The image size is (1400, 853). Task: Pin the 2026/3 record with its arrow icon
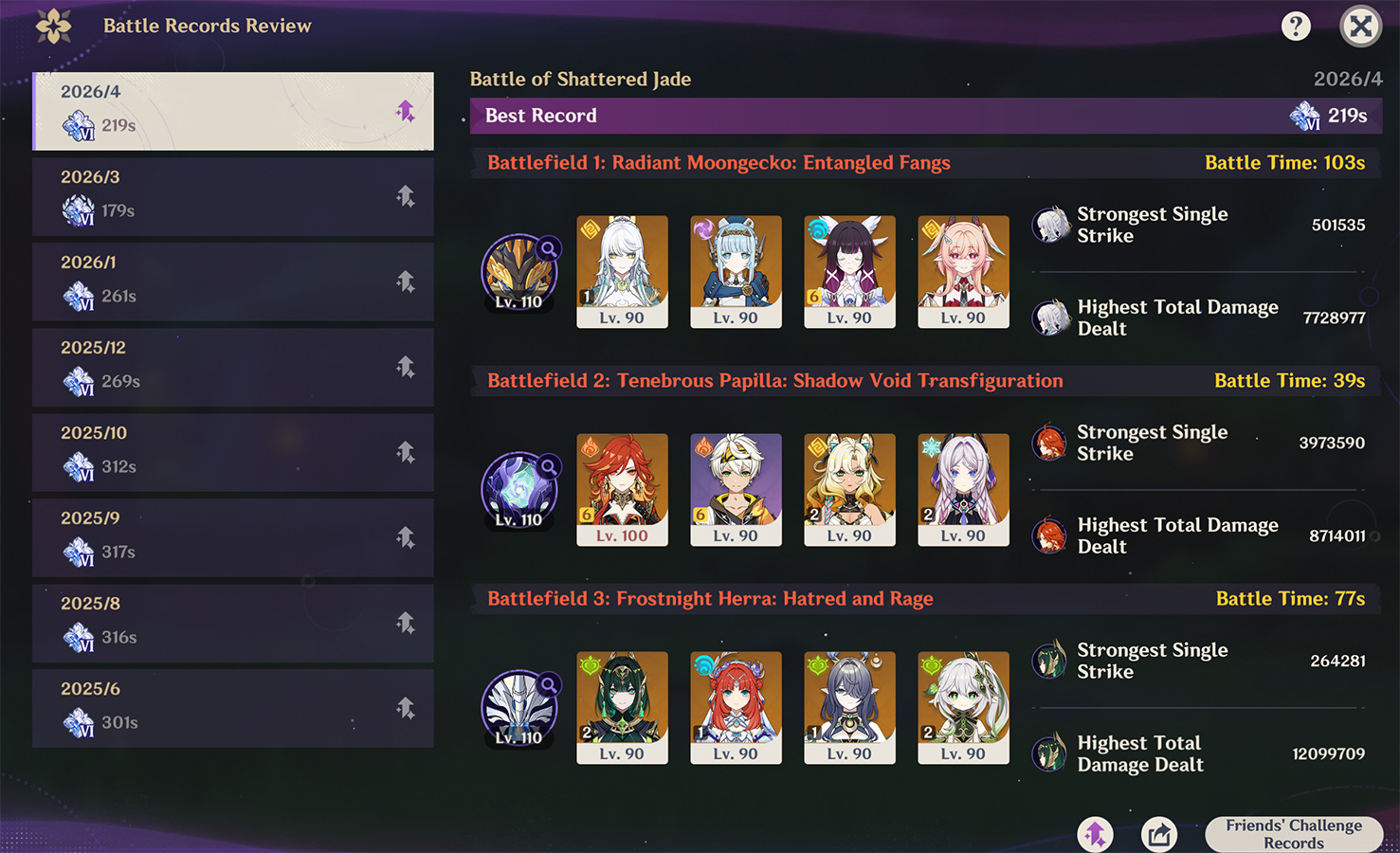(406, 196)
